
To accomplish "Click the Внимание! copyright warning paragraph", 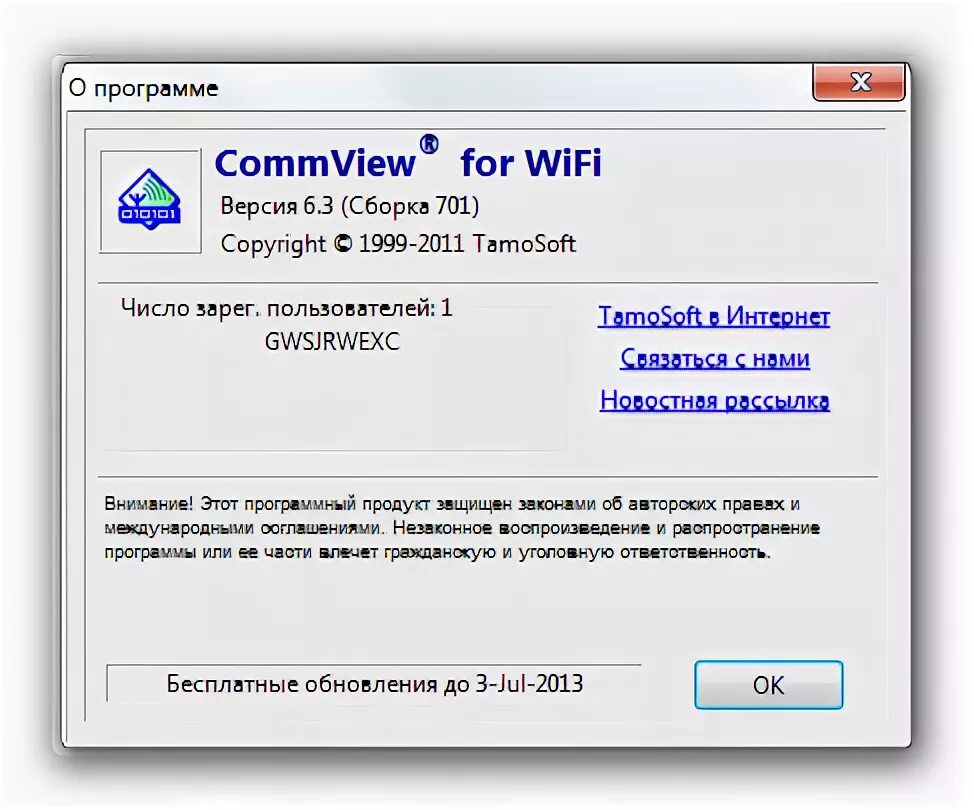I will pyautogui.click(x=462, y=528).
